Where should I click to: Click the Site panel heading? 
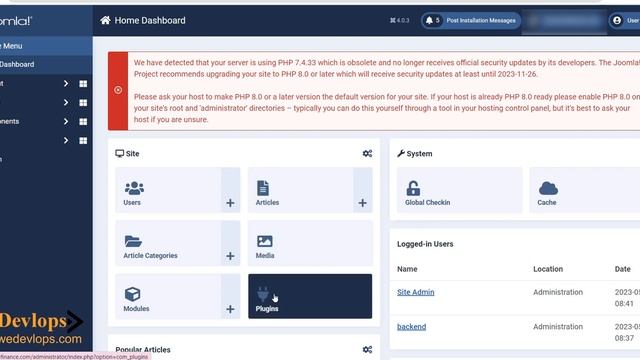coord(127,153)
